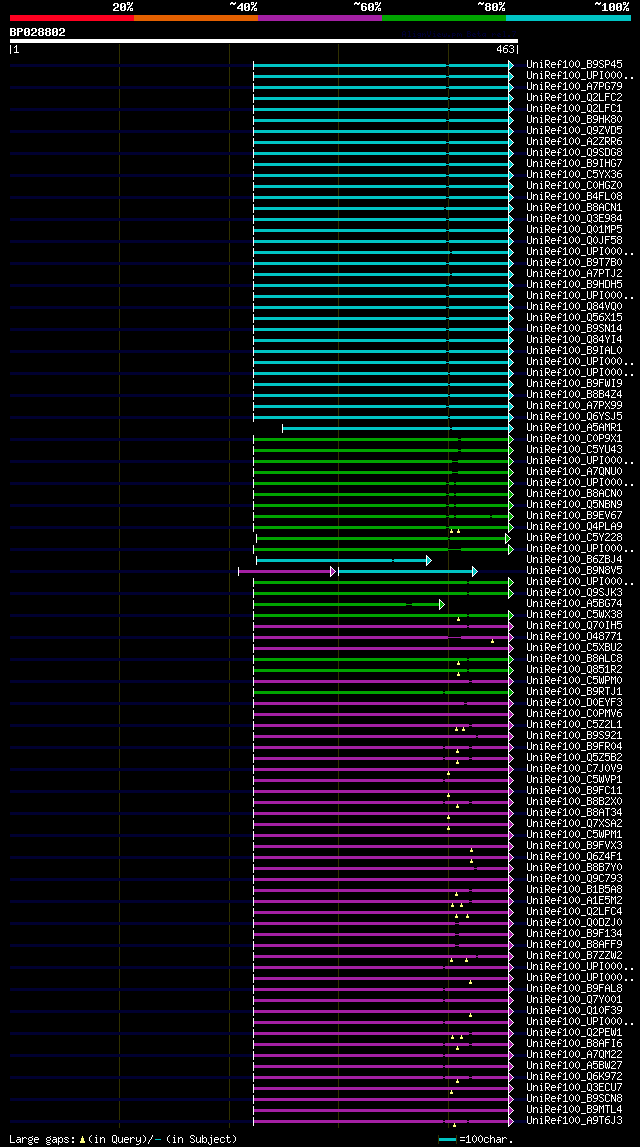Click the UniRef100_B9T7B0 hit name
This screenshot has height=1147, width=640.
[574, 262]
